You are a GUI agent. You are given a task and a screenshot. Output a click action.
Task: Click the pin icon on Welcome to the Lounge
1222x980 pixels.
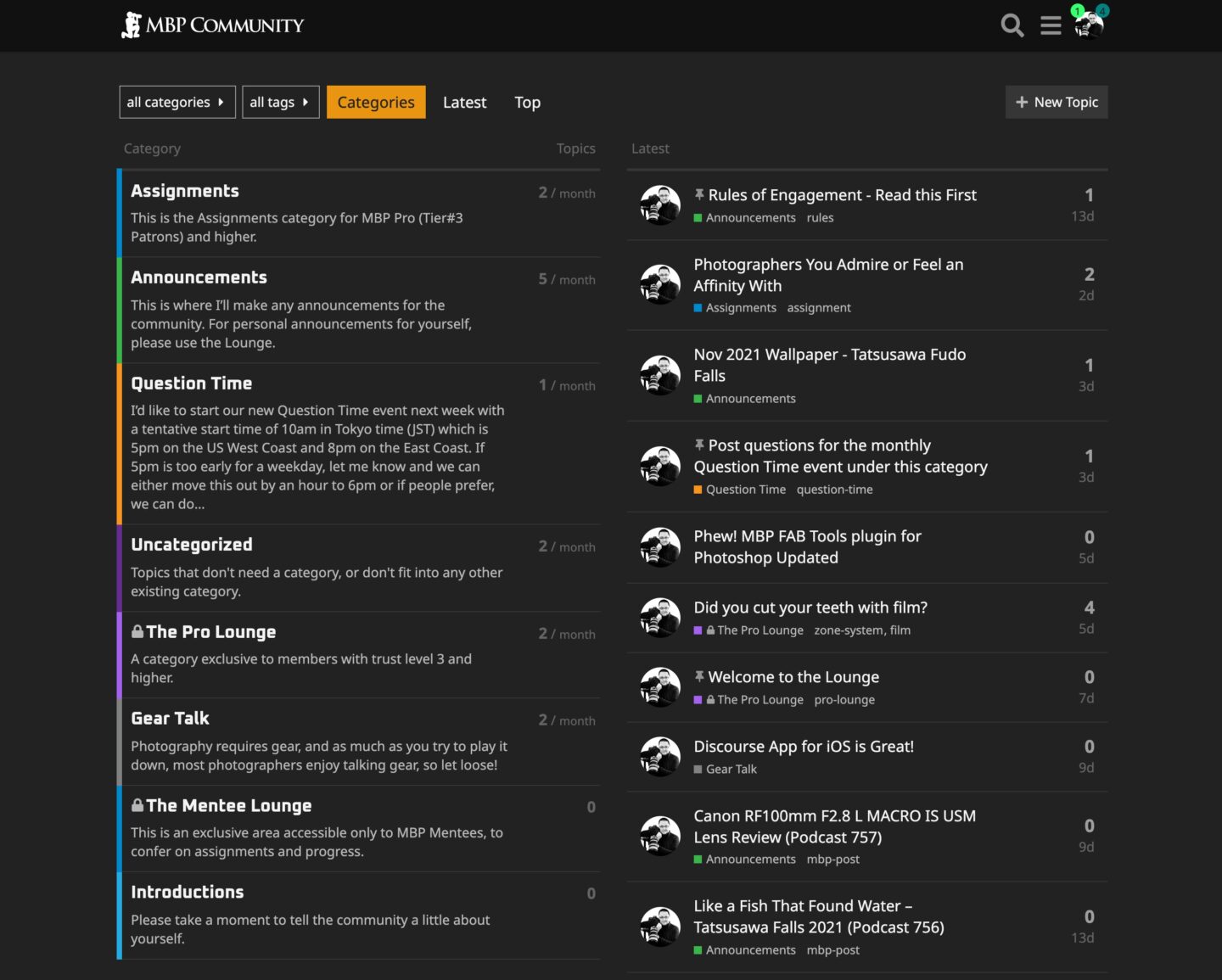(699, 676)
